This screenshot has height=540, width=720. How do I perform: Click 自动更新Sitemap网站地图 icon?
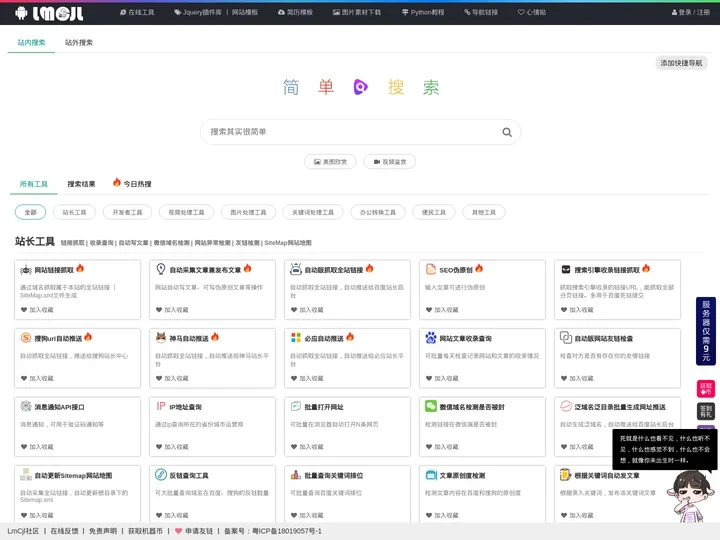pyautogui.click(x=26, y=475)
